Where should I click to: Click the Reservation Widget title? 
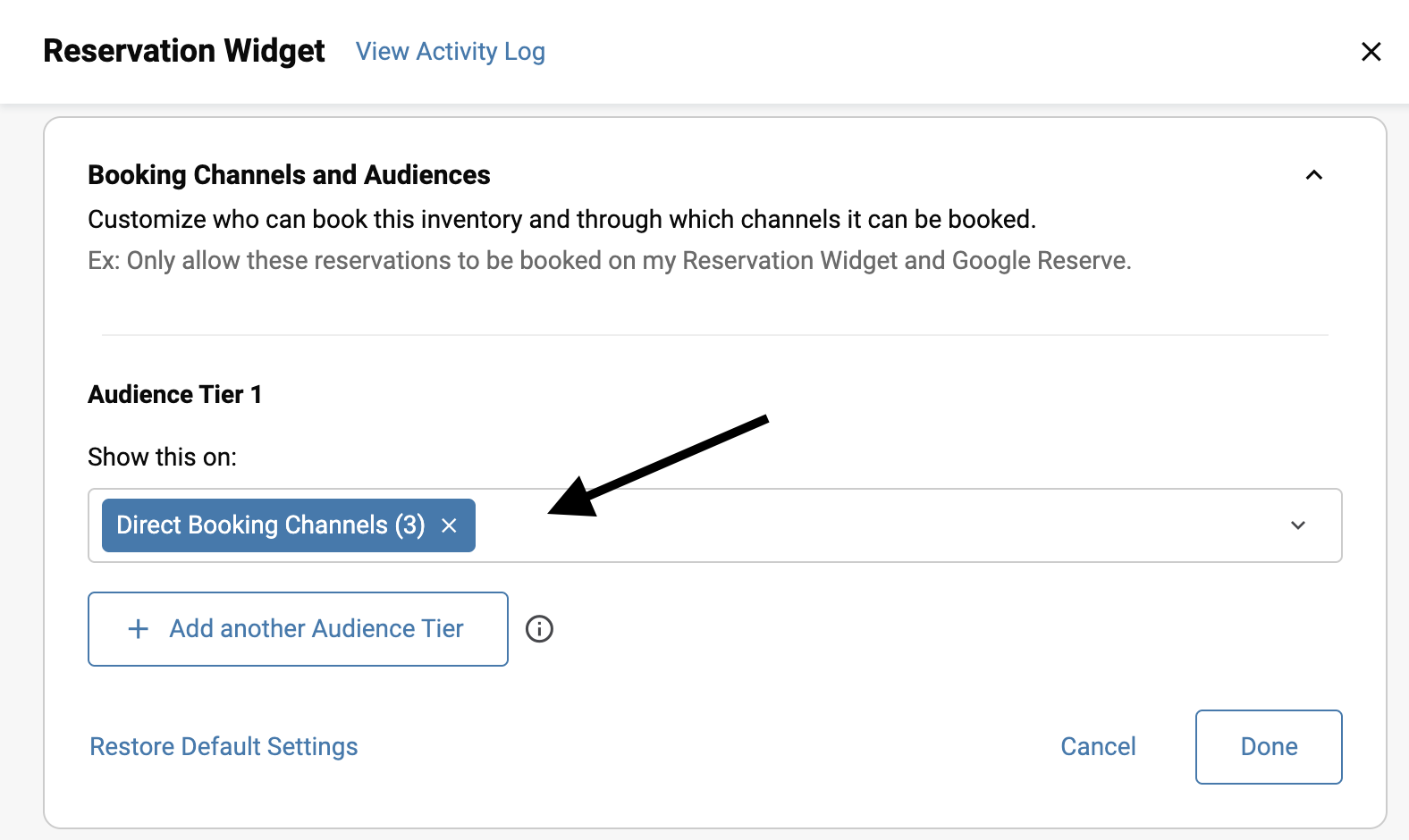coord(183,52)
